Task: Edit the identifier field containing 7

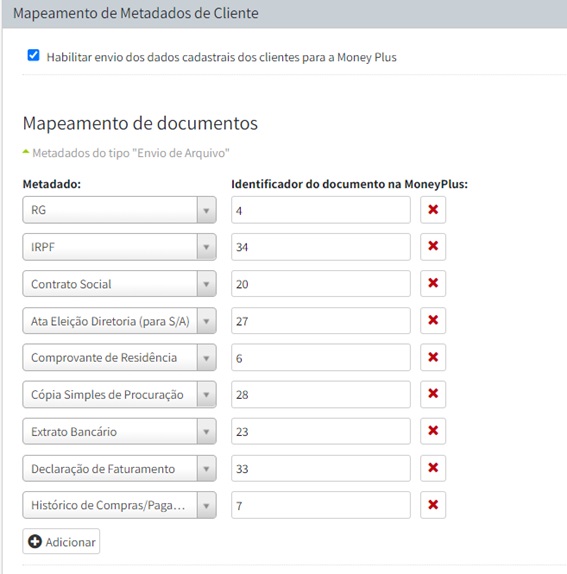Action: (321, 505)
